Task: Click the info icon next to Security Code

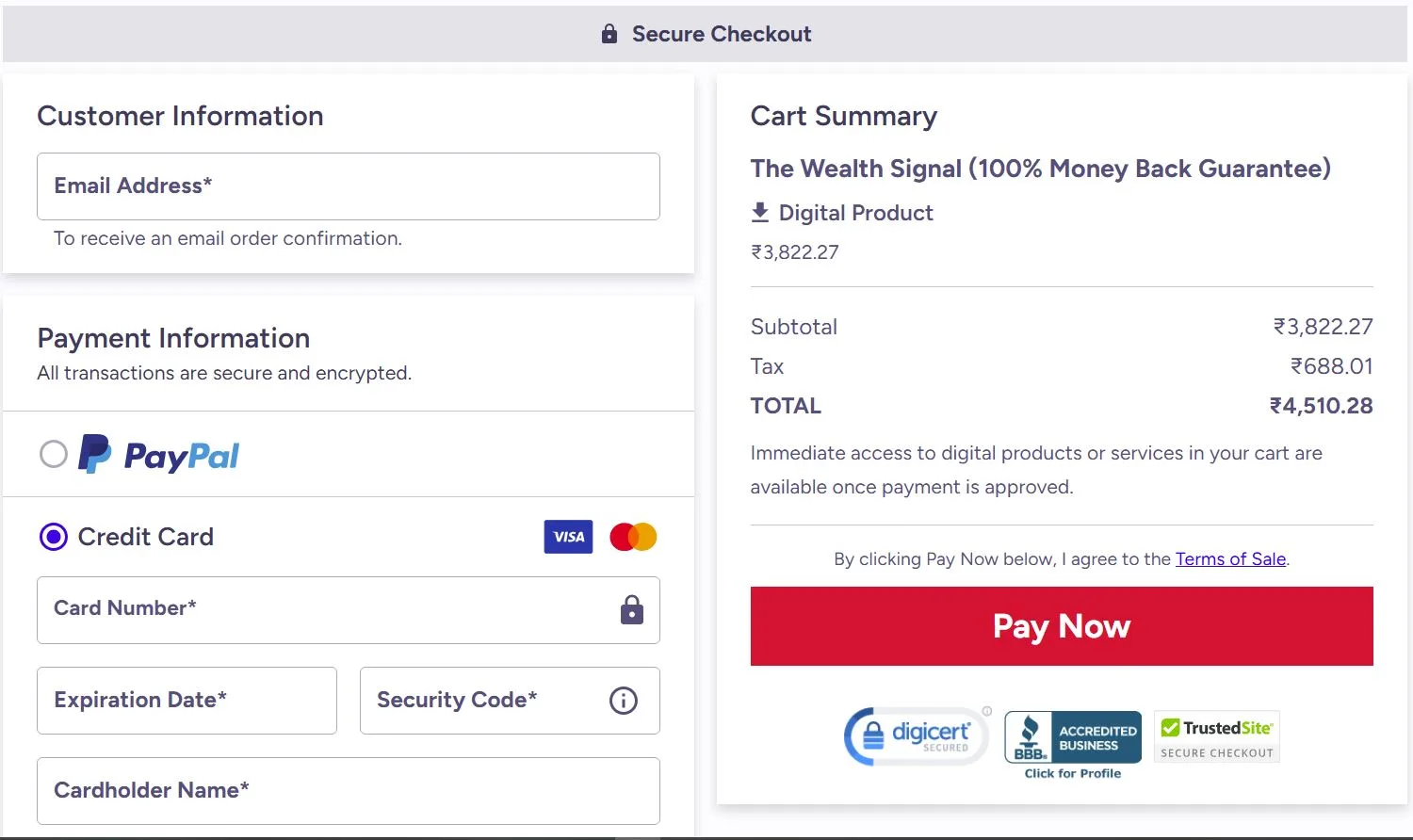Action: point(622,701)
